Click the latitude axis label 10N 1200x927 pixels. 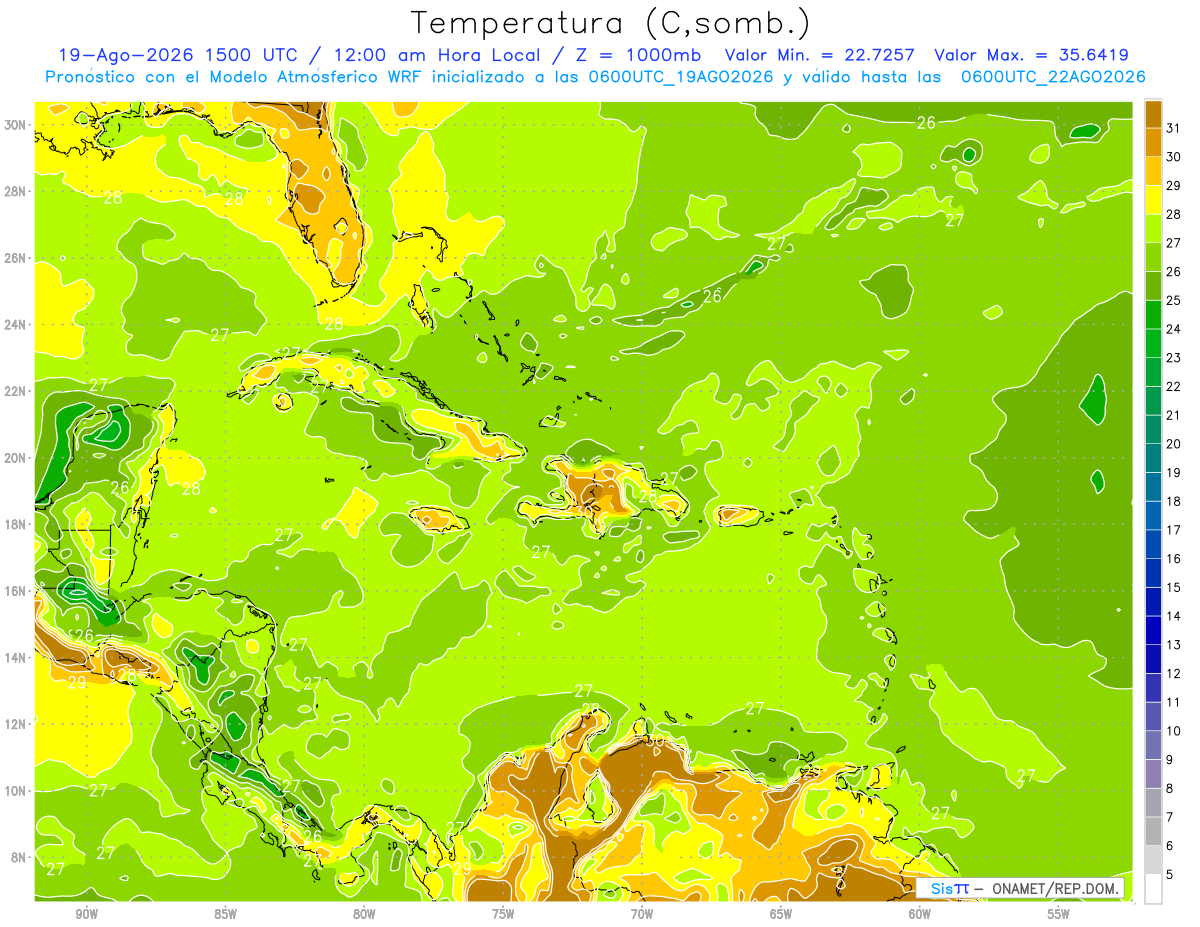(x=16, y=790)
